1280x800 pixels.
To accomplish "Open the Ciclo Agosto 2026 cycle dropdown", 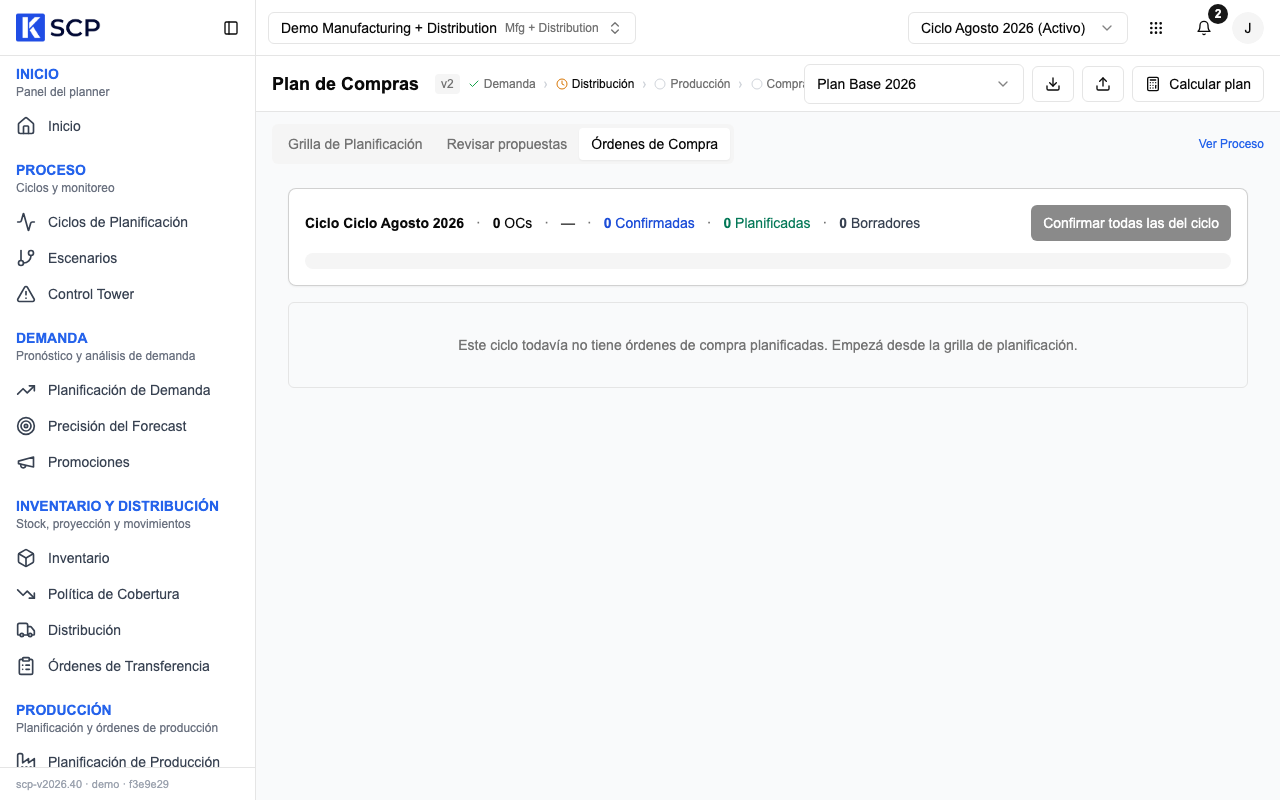I will pos(1017,28).
